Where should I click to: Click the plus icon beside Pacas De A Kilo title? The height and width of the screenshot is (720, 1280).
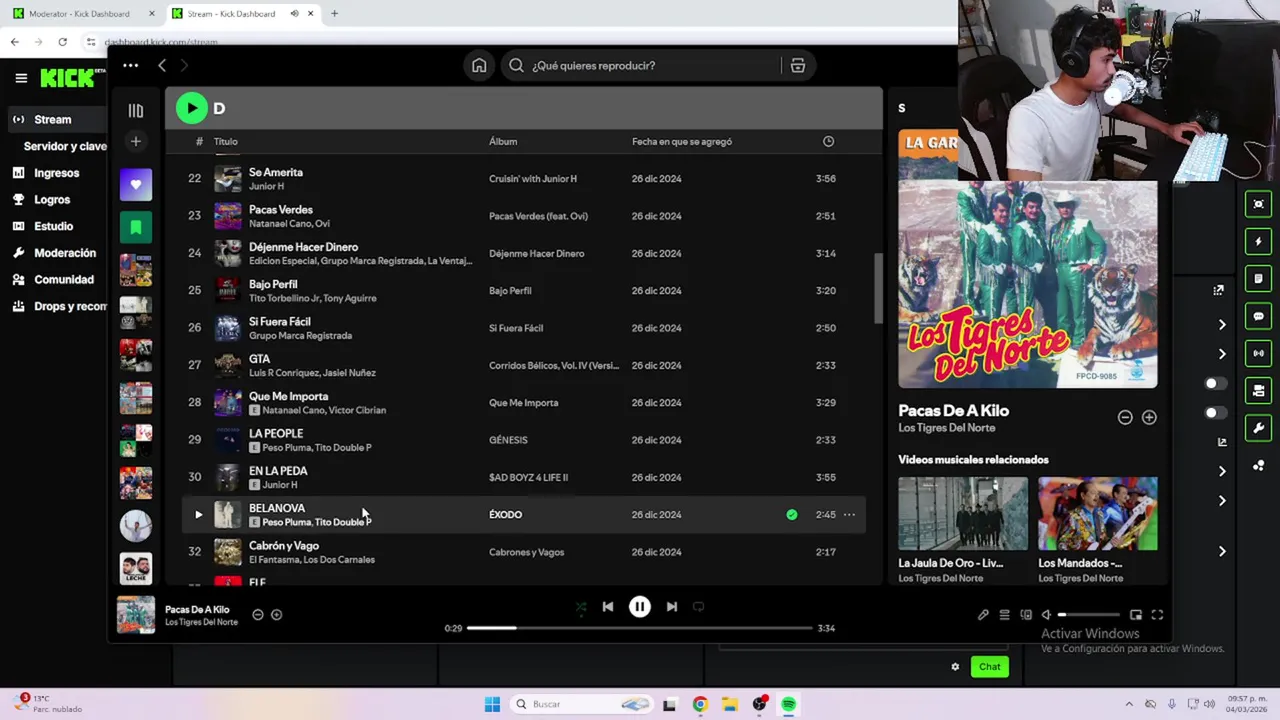coord(1149,417)
